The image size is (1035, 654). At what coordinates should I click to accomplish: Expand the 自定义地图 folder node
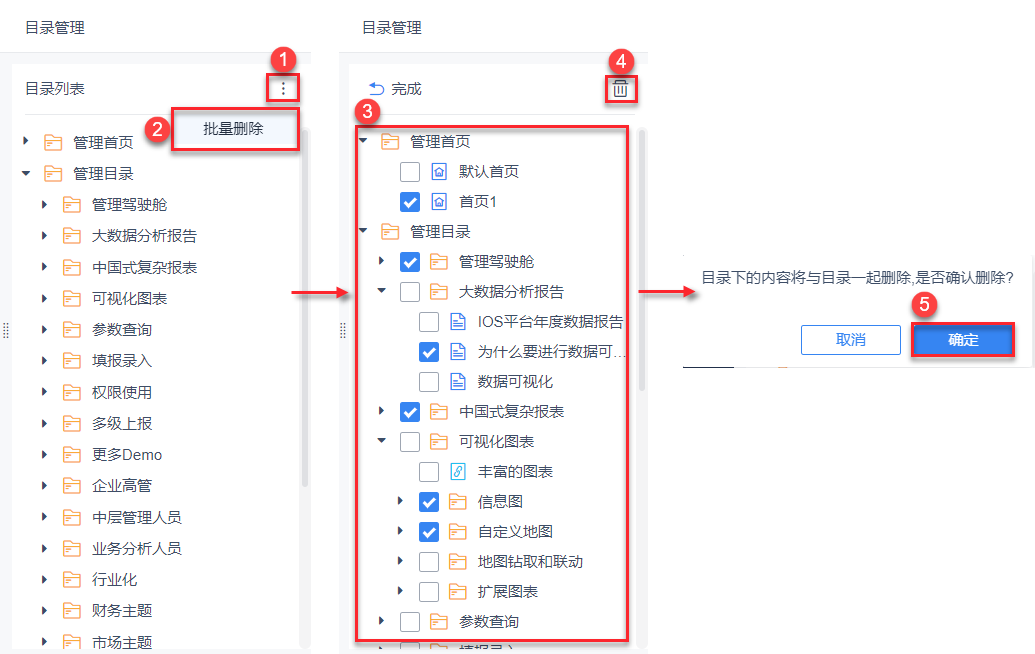click(x=400, y=531)
